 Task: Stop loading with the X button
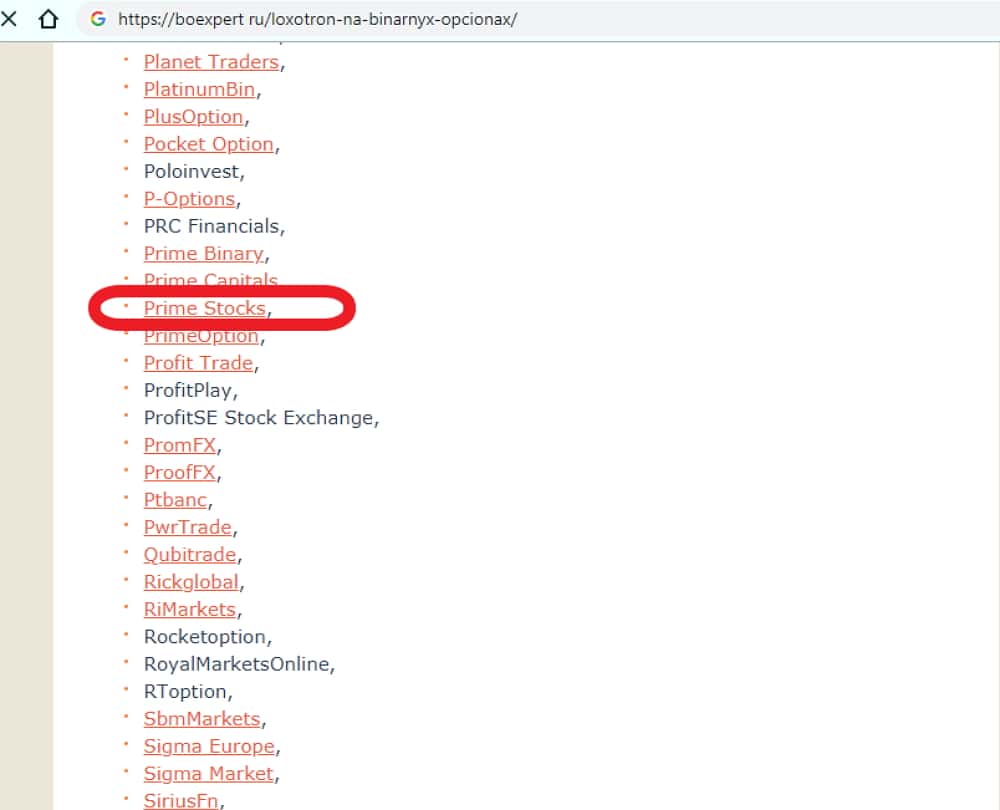pos(8,18)
